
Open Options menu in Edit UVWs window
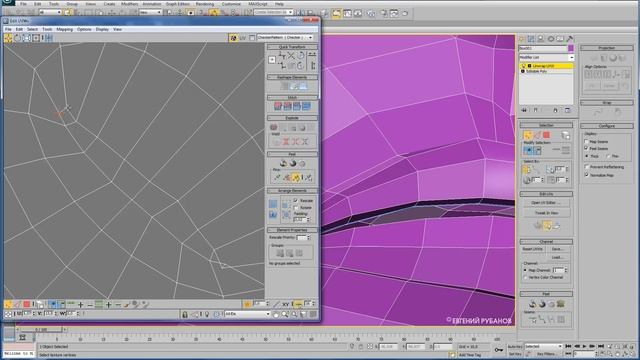click(84, 29)
